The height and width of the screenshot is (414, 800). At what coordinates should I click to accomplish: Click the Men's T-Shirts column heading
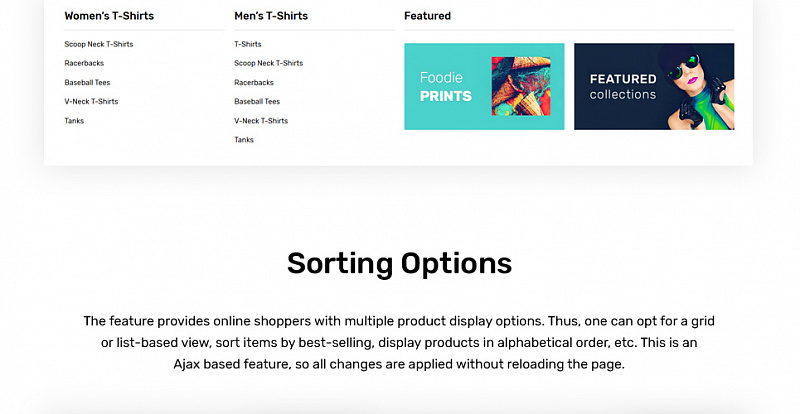coord(271,16)
